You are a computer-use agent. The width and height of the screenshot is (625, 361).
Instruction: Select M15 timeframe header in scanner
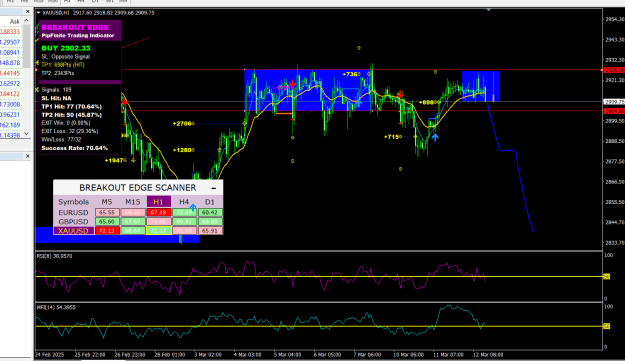(133, 202)
